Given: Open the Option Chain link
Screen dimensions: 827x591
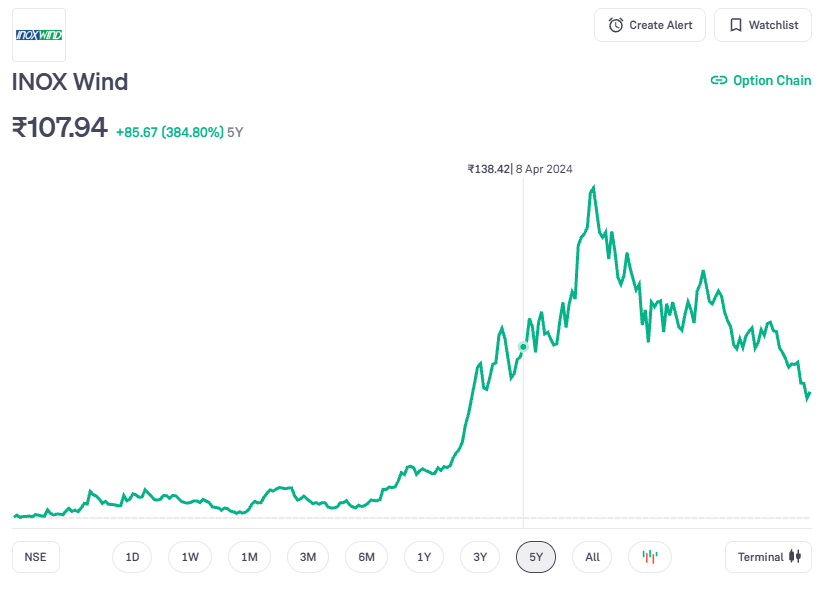Looking at the screenshot, I should [772, 81].
